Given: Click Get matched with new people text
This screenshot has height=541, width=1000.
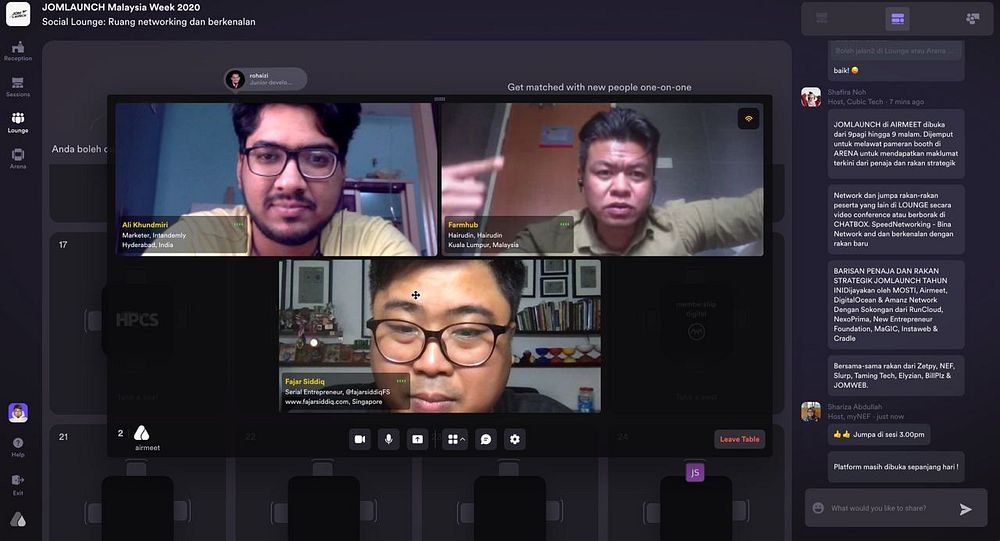Looking at the screenshot, I should click(599, 87).
